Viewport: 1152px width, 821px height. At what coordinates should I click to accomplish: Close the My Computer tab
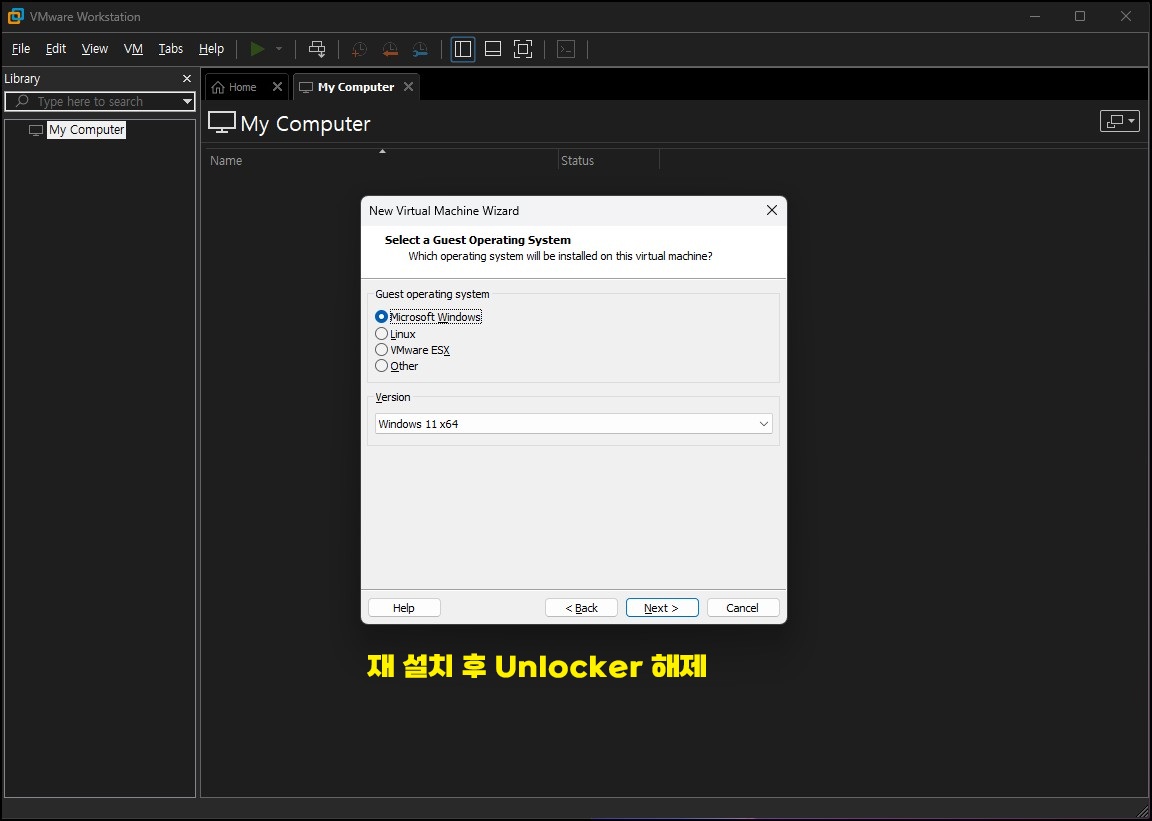[x=408, y=87]
